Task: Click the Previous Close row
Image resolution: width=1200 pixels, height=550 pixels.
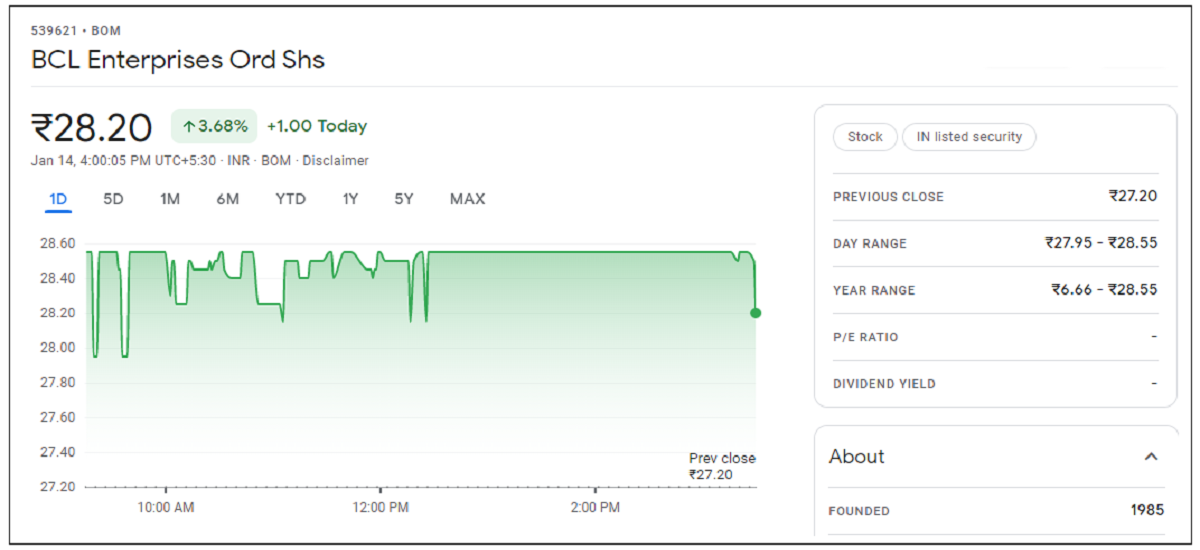Action: [994, 197]
